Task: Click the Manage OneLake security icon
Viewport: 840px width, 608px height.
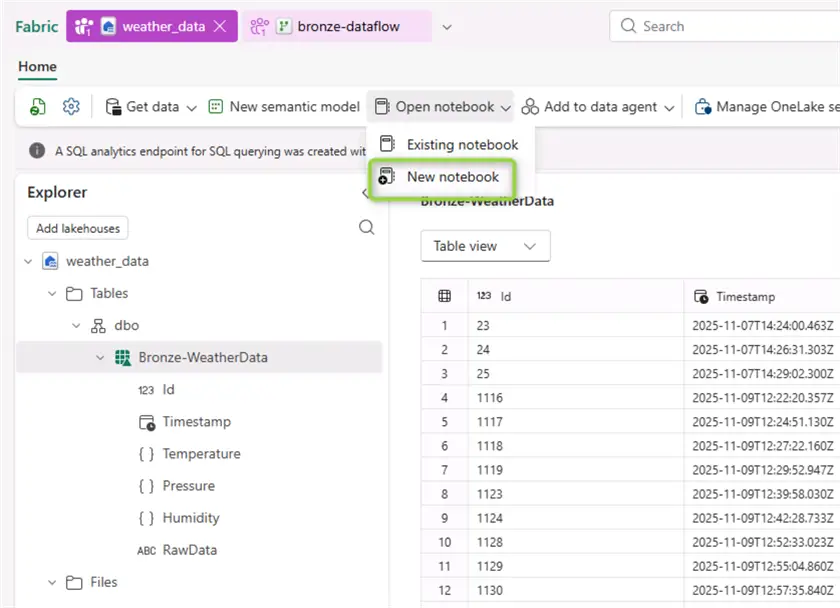Action: click(703, 107)
